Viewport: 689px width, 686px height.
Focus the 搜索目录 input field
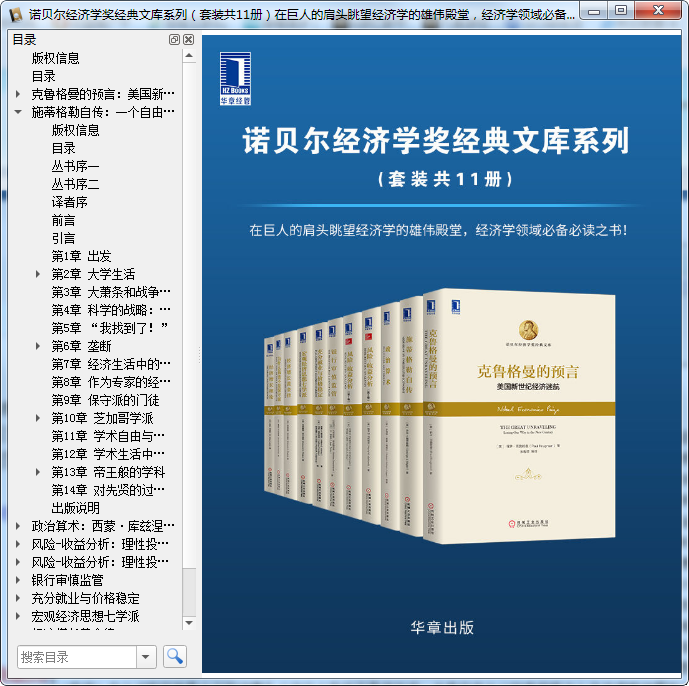coord(77,657)
